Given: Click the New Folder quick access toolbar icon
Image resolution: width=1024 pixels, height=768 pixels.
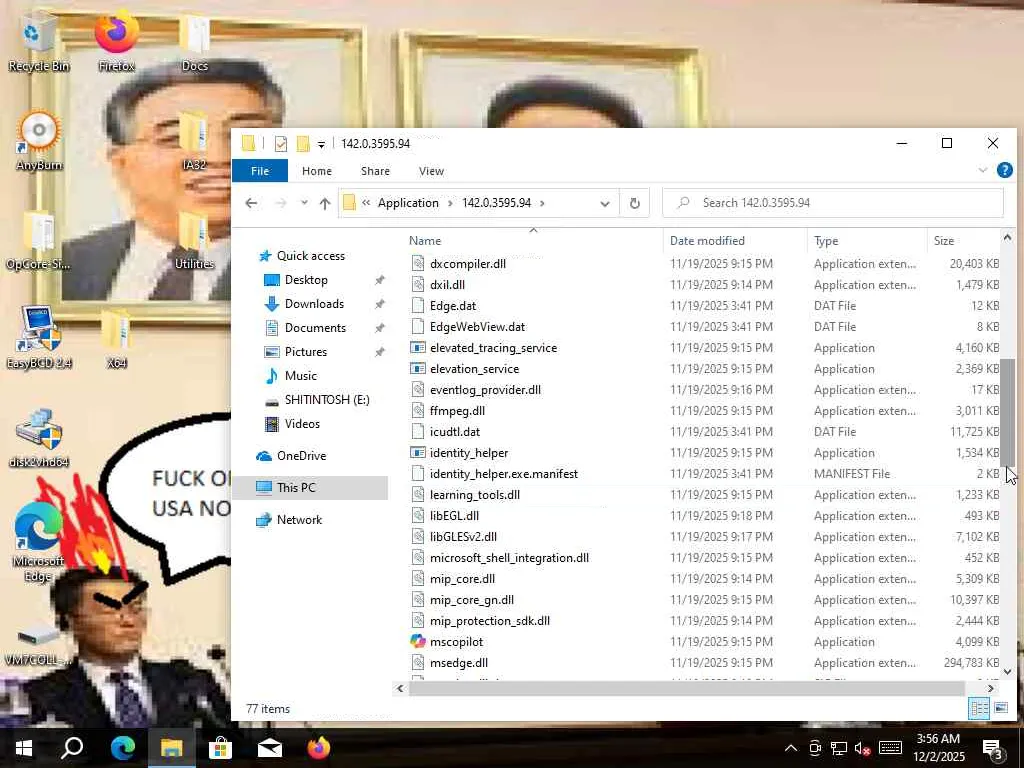Looking at the screenshot, I should pyautogui.click(x=303, y=144).
